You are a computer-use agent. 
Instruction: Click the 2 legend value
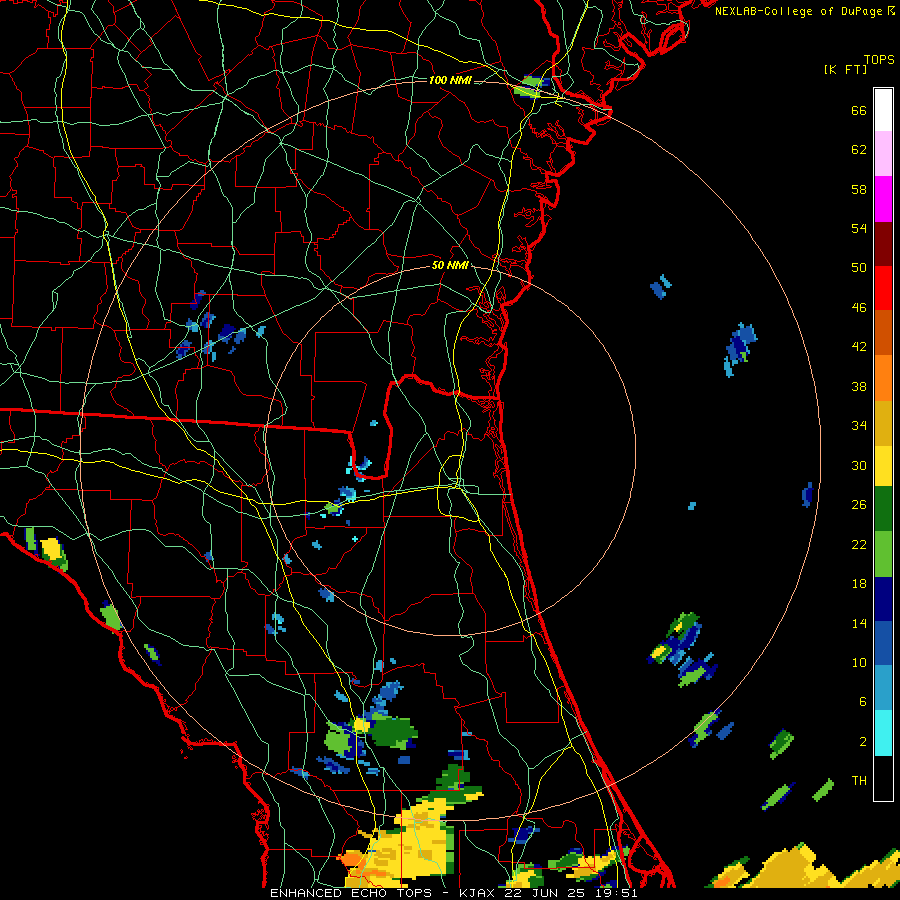863,742
